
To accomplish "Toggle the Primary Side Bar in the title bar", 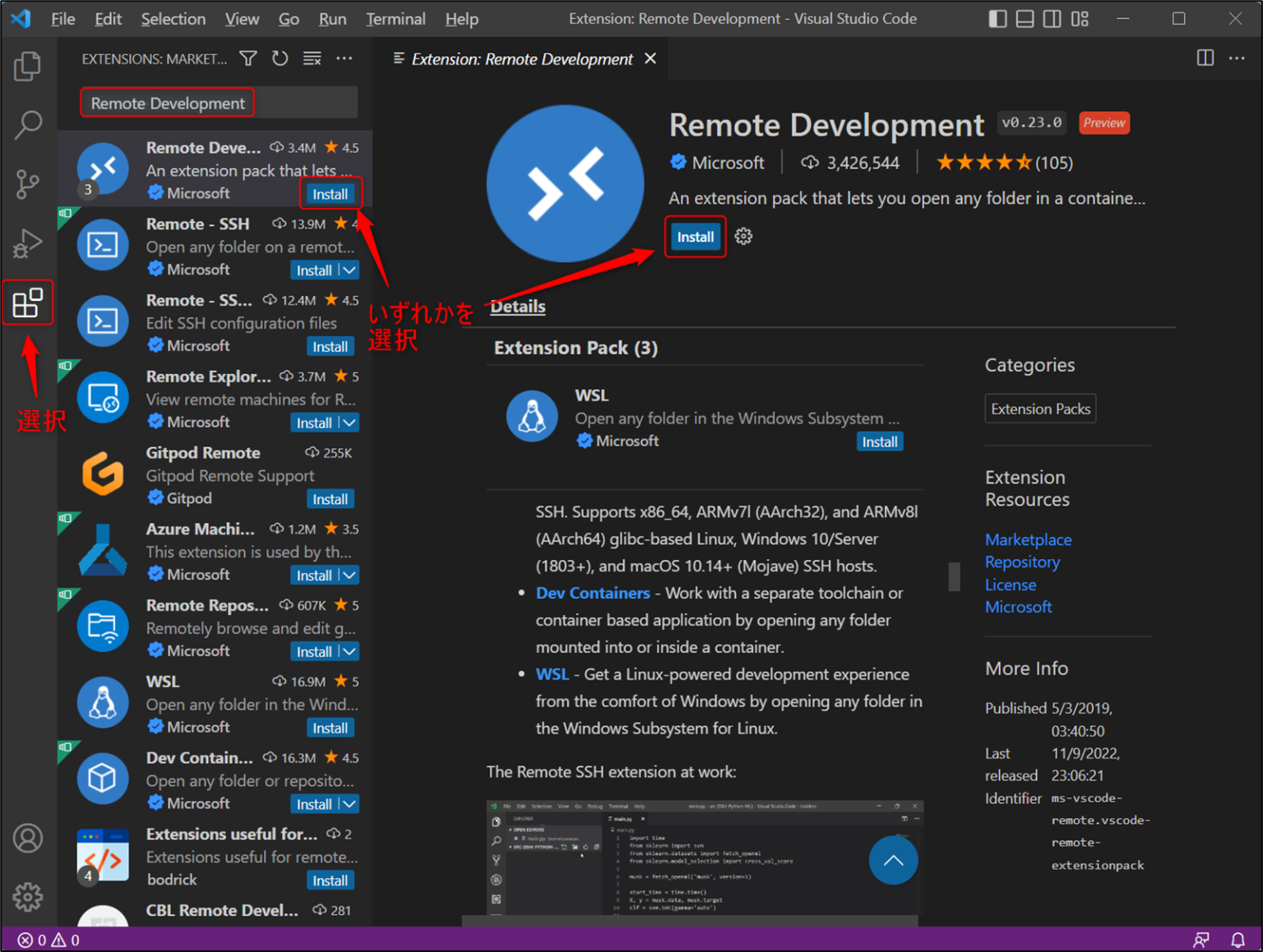I will pyautogui.click(x=997, y=18).
